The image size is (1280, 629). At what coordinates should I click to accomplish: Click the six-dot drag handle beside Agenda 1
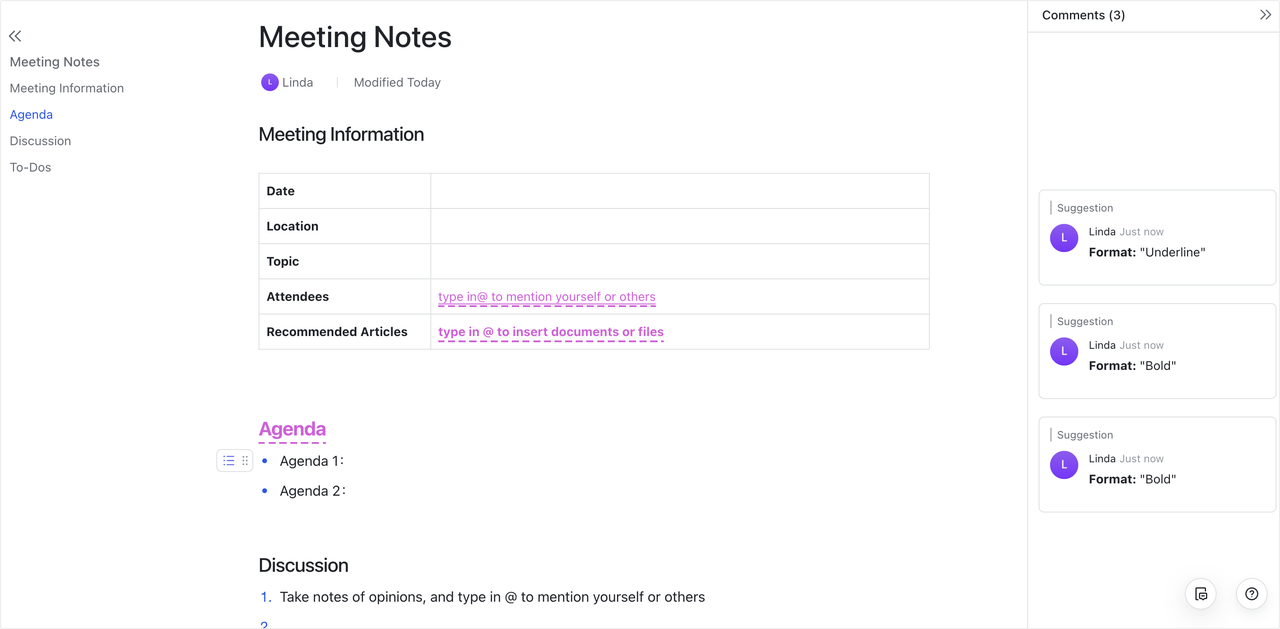[x=243, y=460]
